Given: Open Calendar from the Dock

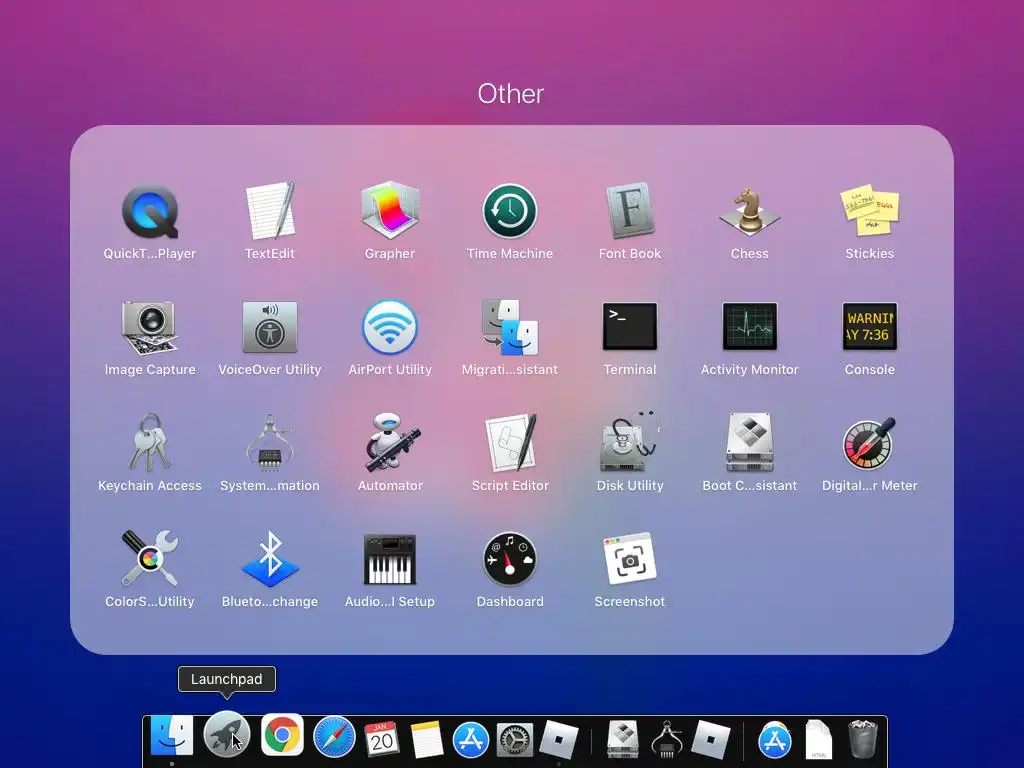Looking at the screenshot, I should click(x=381, y=739).
